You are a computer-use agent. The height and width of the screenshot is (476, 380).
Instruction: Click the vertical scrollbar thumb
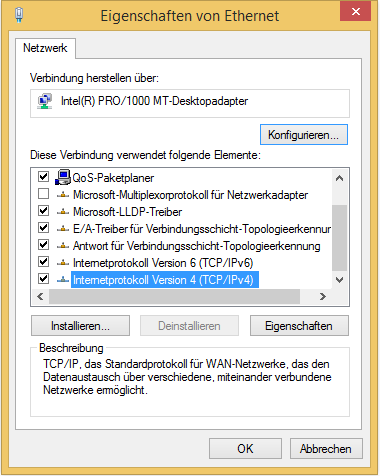[340, 238]
